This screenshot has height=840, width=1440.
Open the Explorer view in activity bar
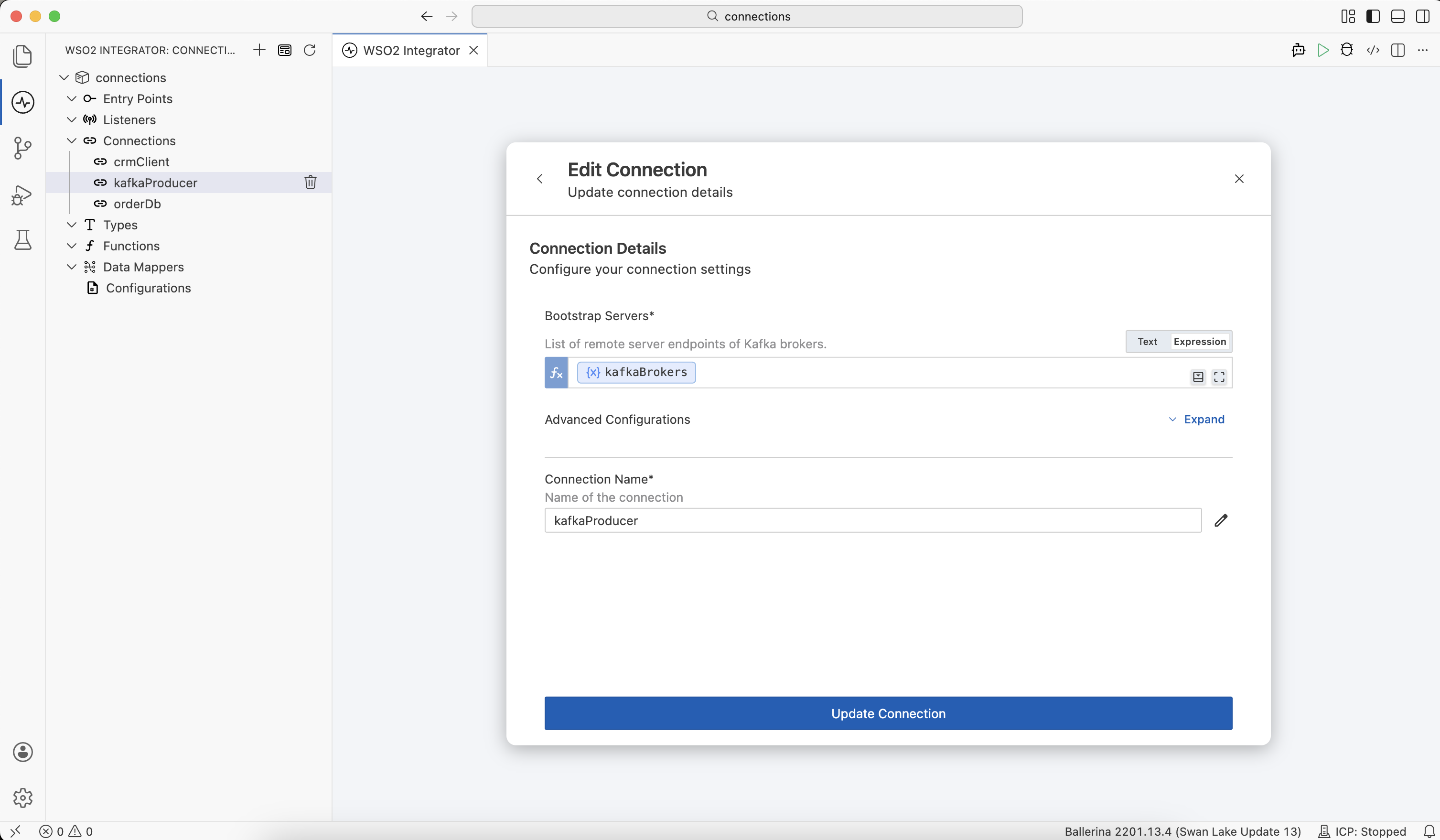click(22, 56)
